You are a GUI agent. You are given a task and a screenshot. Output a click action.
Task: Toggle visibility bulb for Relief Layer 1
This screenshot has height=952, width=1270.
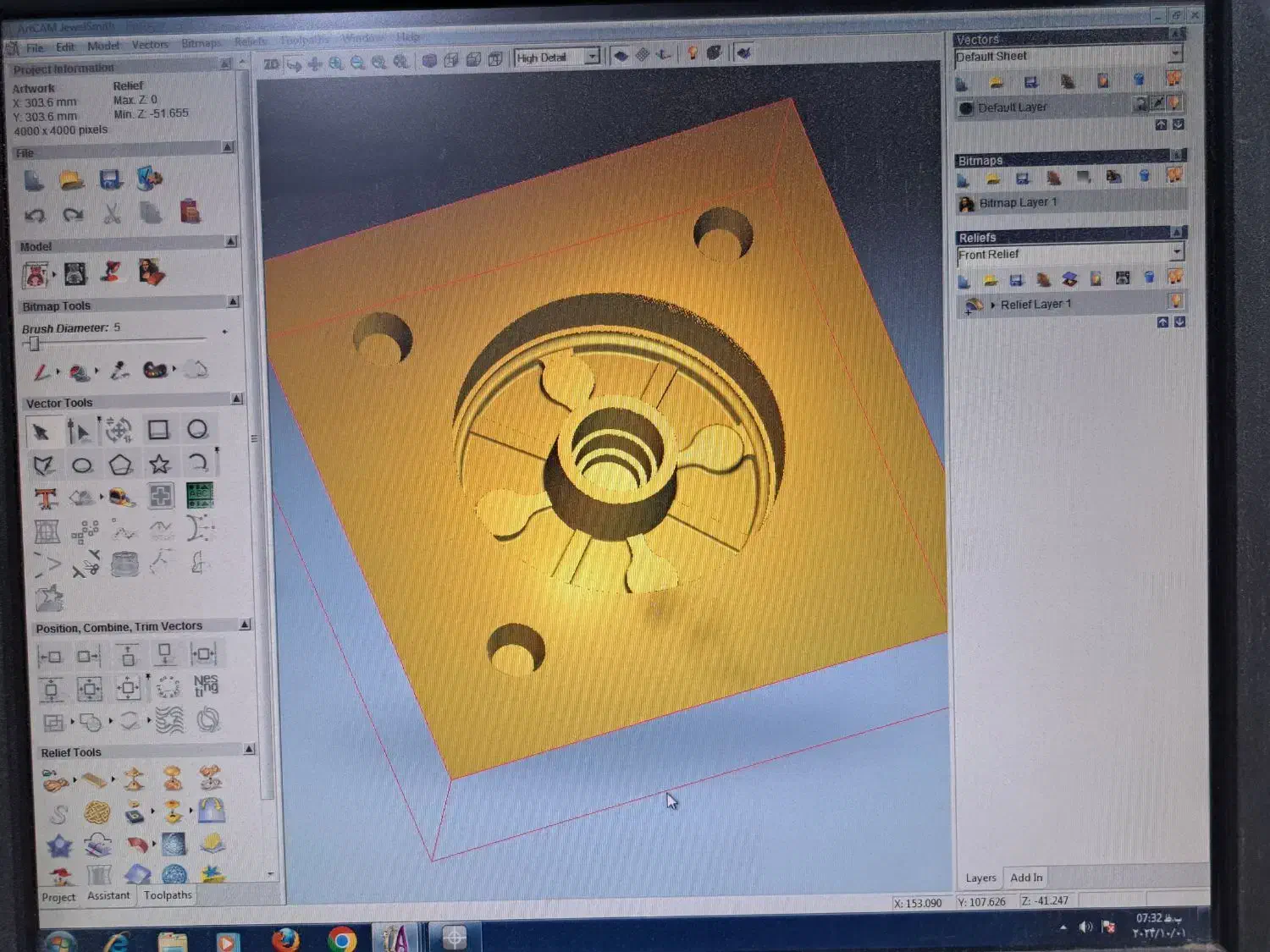[1175, 302]
